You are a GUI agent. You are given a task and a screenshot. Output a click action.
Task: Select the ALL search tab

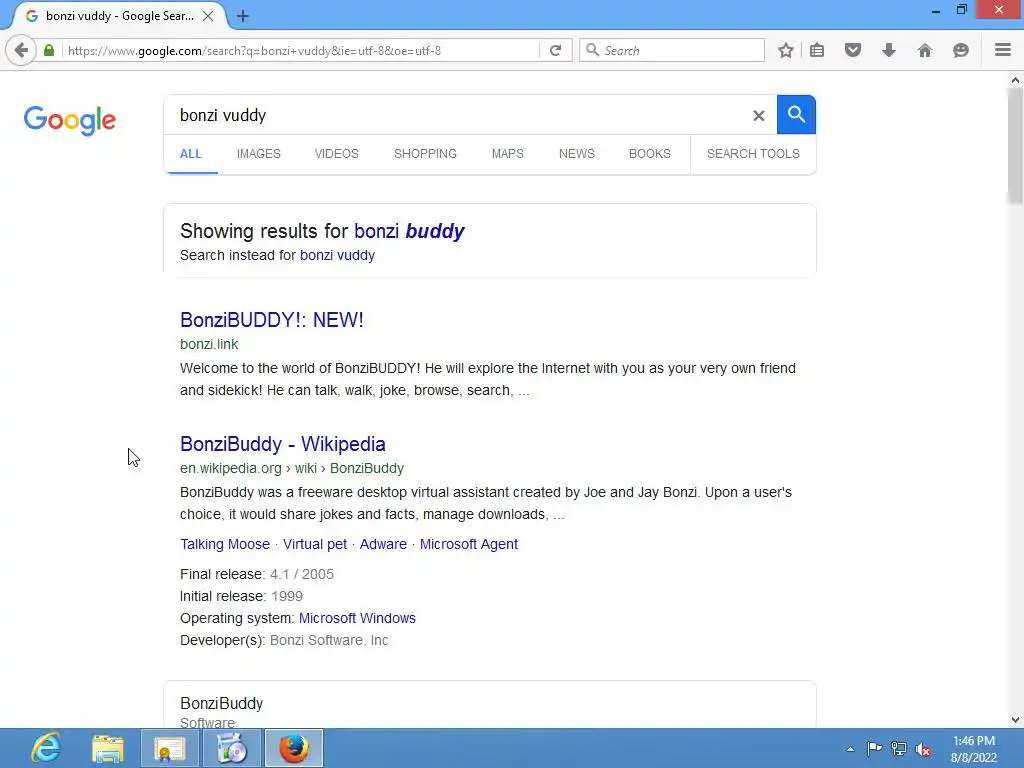[x=191, y=154]
